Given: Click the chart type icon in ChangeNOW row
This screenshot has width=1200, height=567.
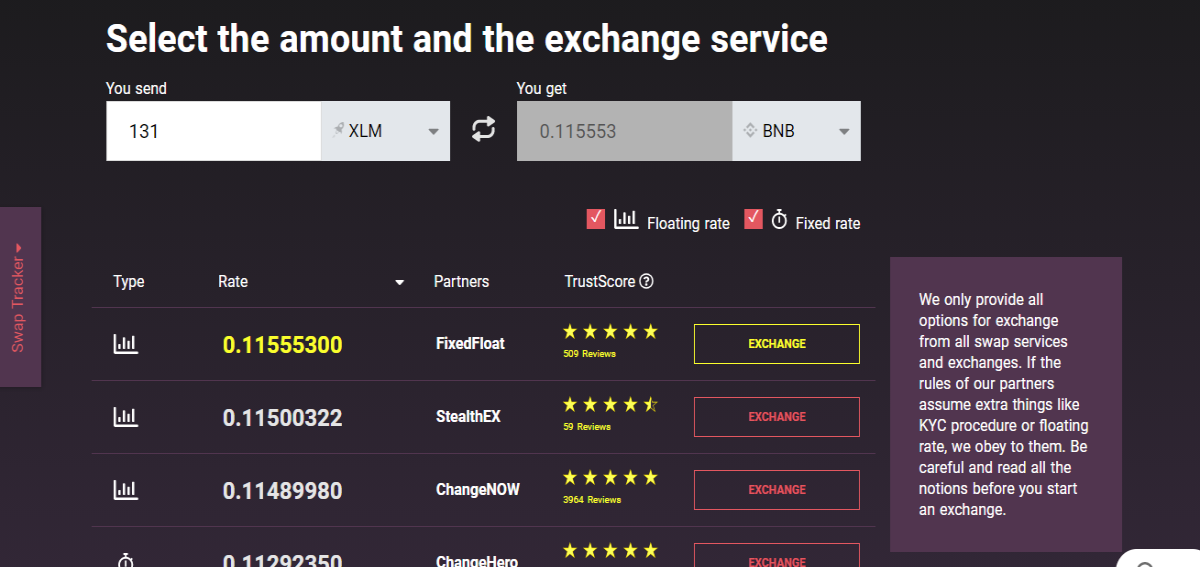Looking at the screenshot, I should click(x=125, y=489).
